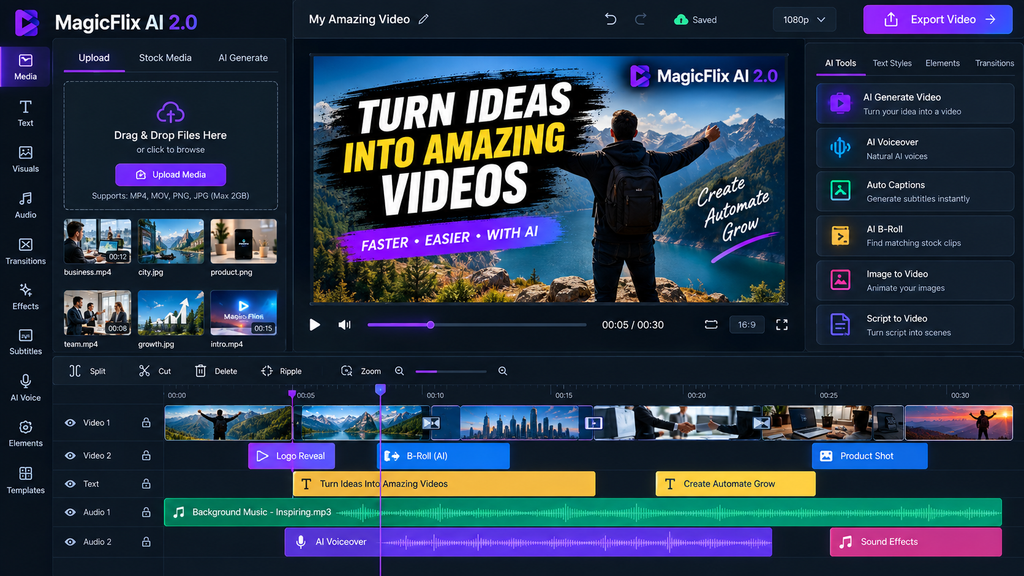Select the Split tool
The height and width of the screenshot is (576, 1024).
[87, 371]
